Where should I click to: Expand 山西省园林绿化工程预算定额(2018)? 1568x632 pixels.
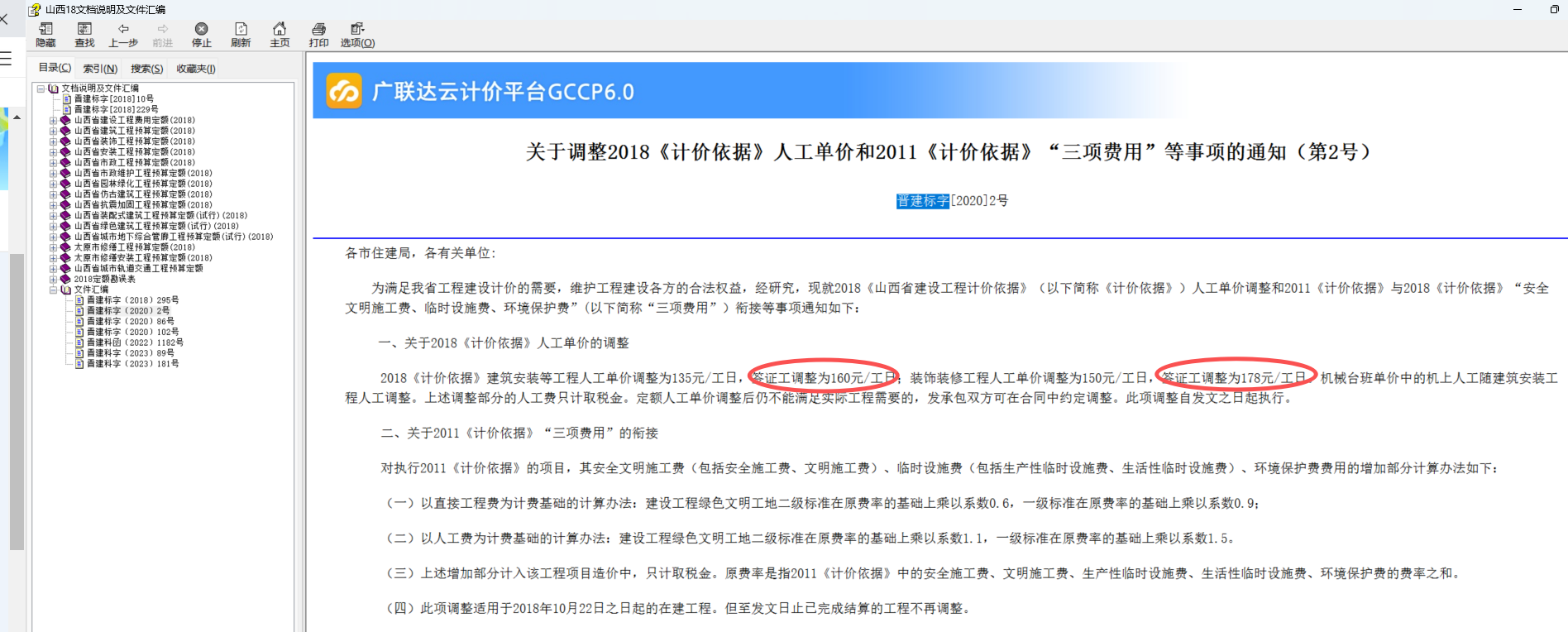(x=53, y=184)
